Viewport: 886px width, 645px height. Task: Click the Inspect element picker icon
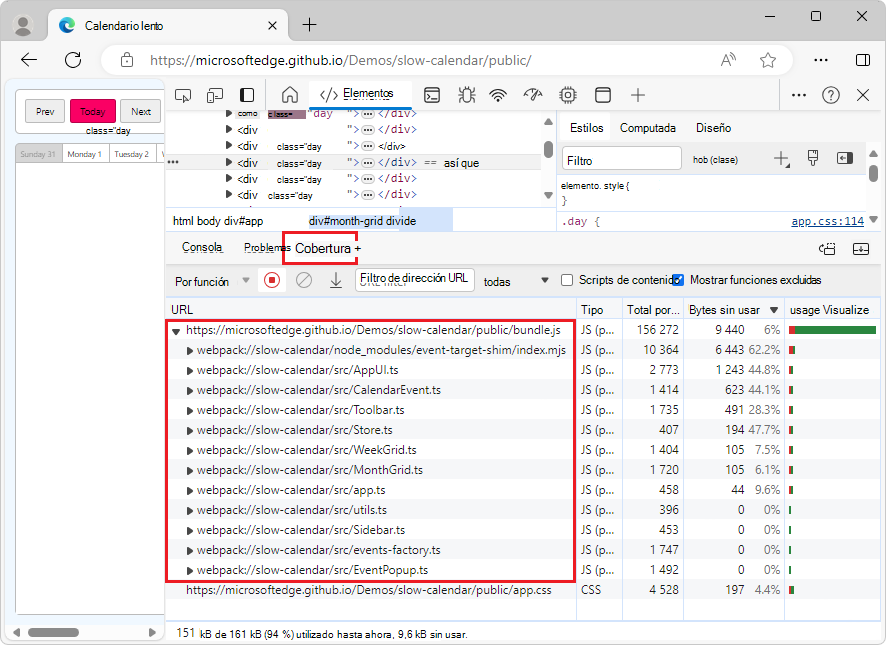183,95
